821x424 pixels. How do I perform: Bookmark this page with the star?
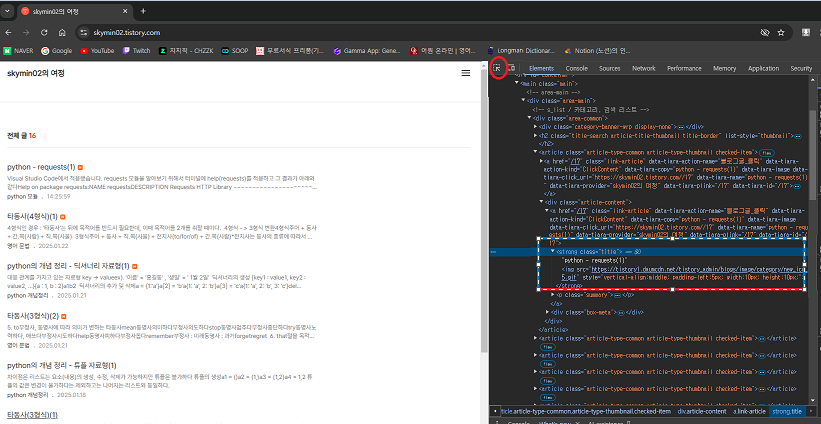pyautogui.click(x=781, y=32)
